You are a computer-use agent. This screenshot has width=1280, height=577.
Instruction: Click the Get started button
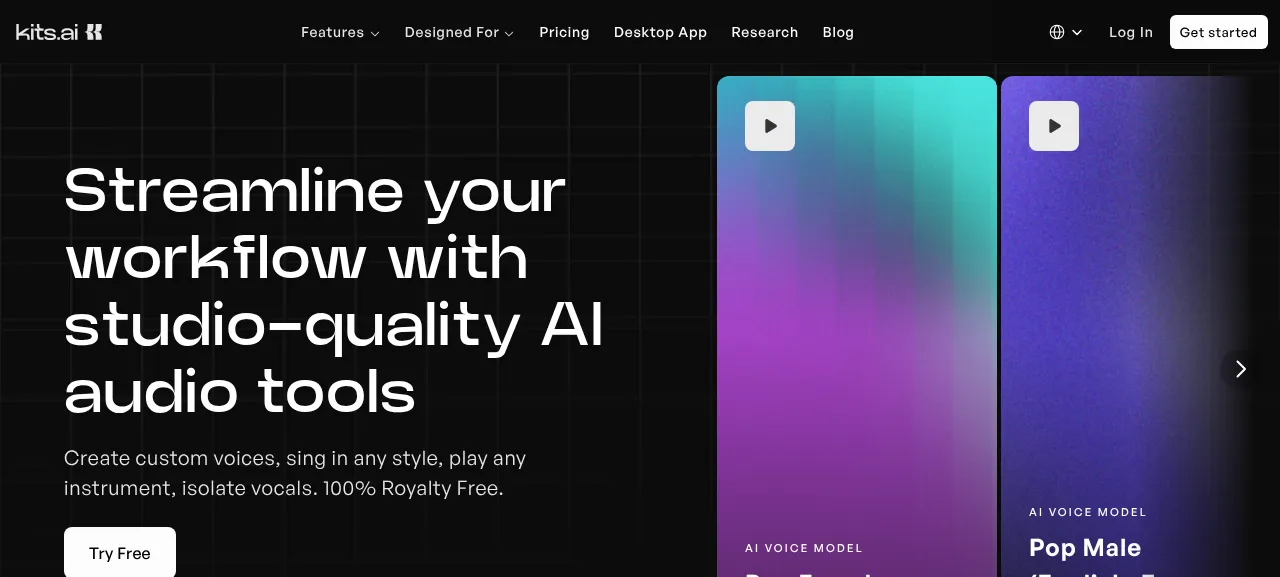tap(1218, 32)
